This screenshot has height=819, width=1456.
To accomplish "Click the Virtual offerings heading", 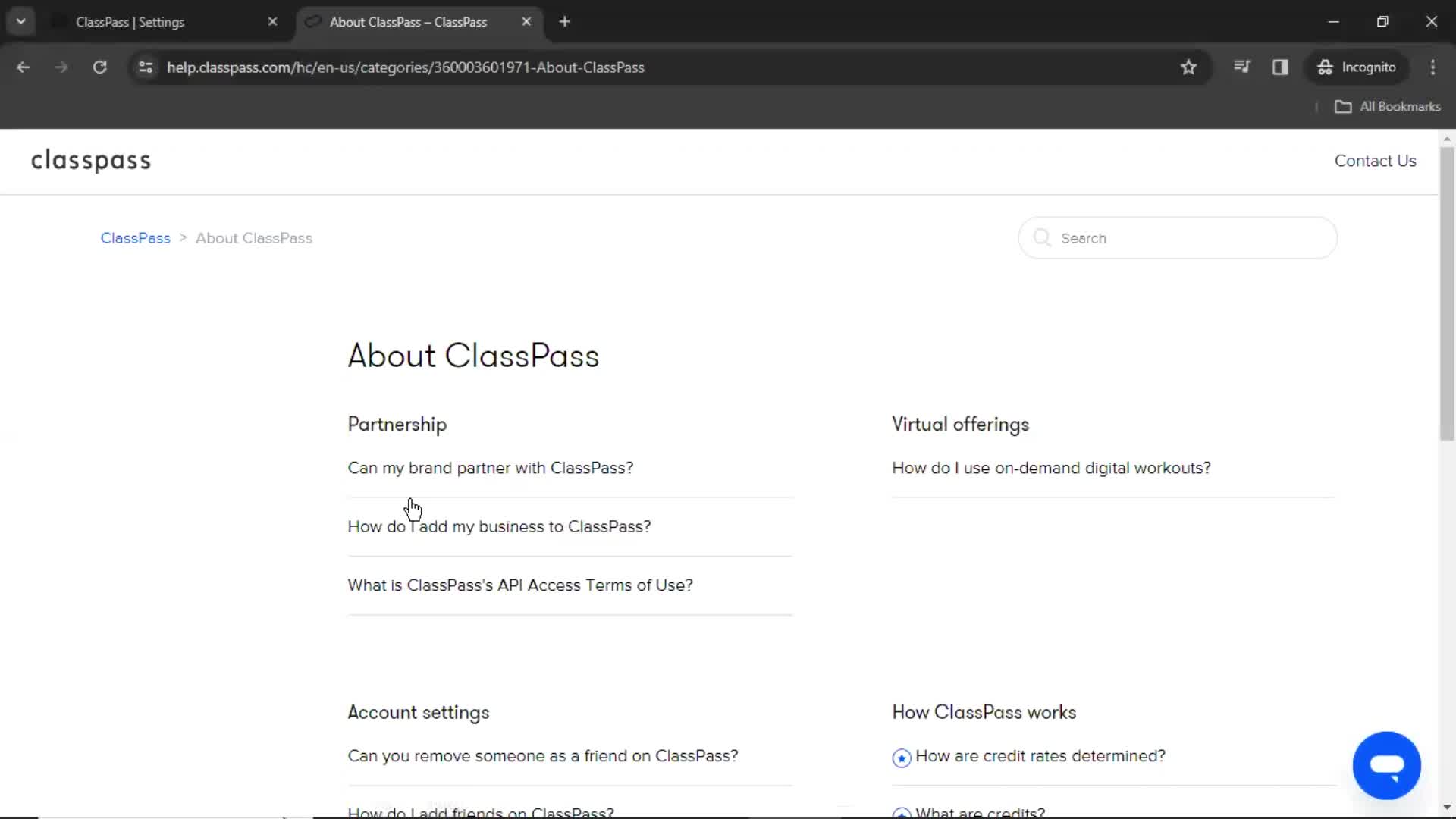I will tap(960, 424).
